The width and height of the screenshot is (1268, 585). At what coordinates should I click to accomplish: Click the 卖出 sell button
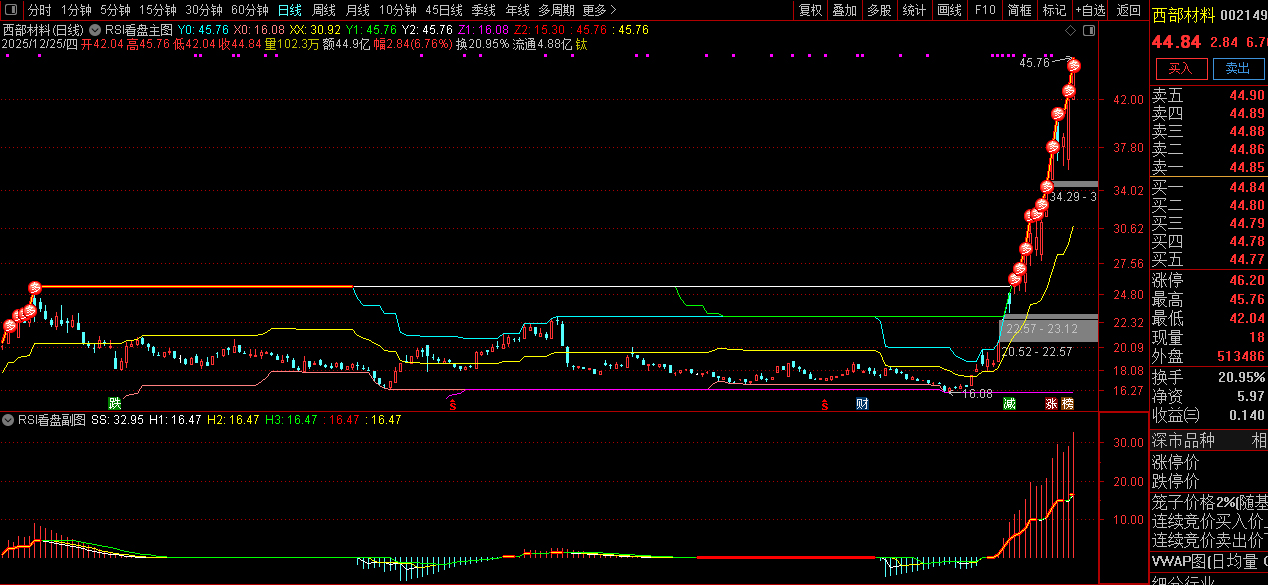(1237, 69)
